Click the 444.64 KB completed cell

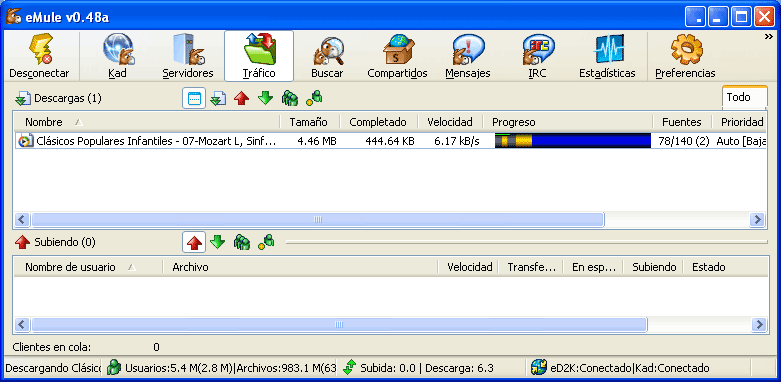click(x=390, y=141)
